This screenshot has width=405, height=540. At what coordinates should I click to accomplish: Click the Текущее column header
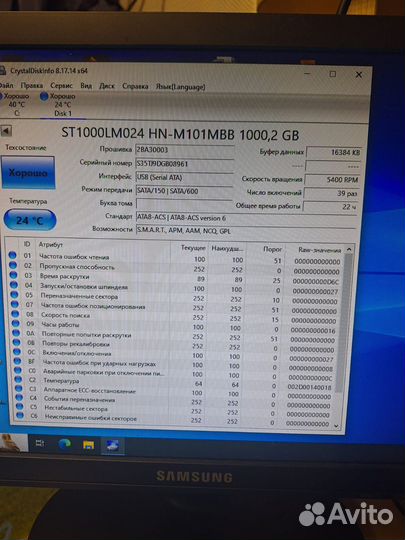193,248
